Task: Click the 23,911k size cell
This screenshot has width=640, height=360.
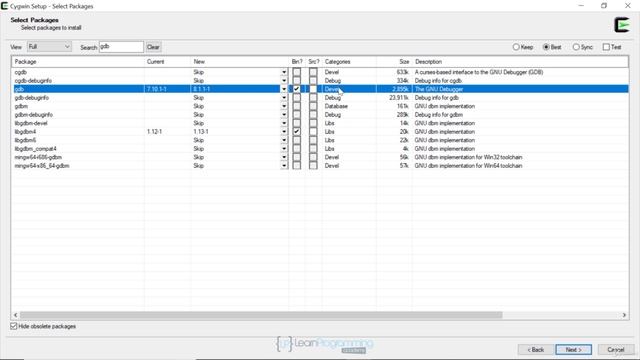Action: [399, 98]
